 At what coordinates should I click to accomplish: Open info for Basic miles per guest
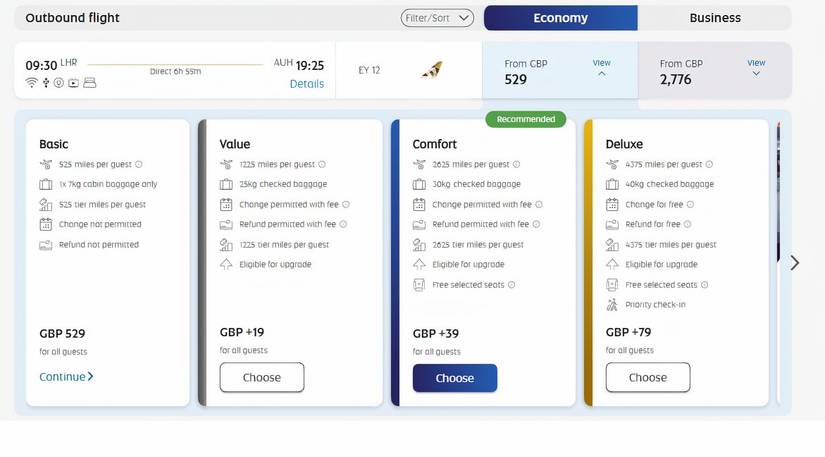pyautogui.click(x=139, y=164)
